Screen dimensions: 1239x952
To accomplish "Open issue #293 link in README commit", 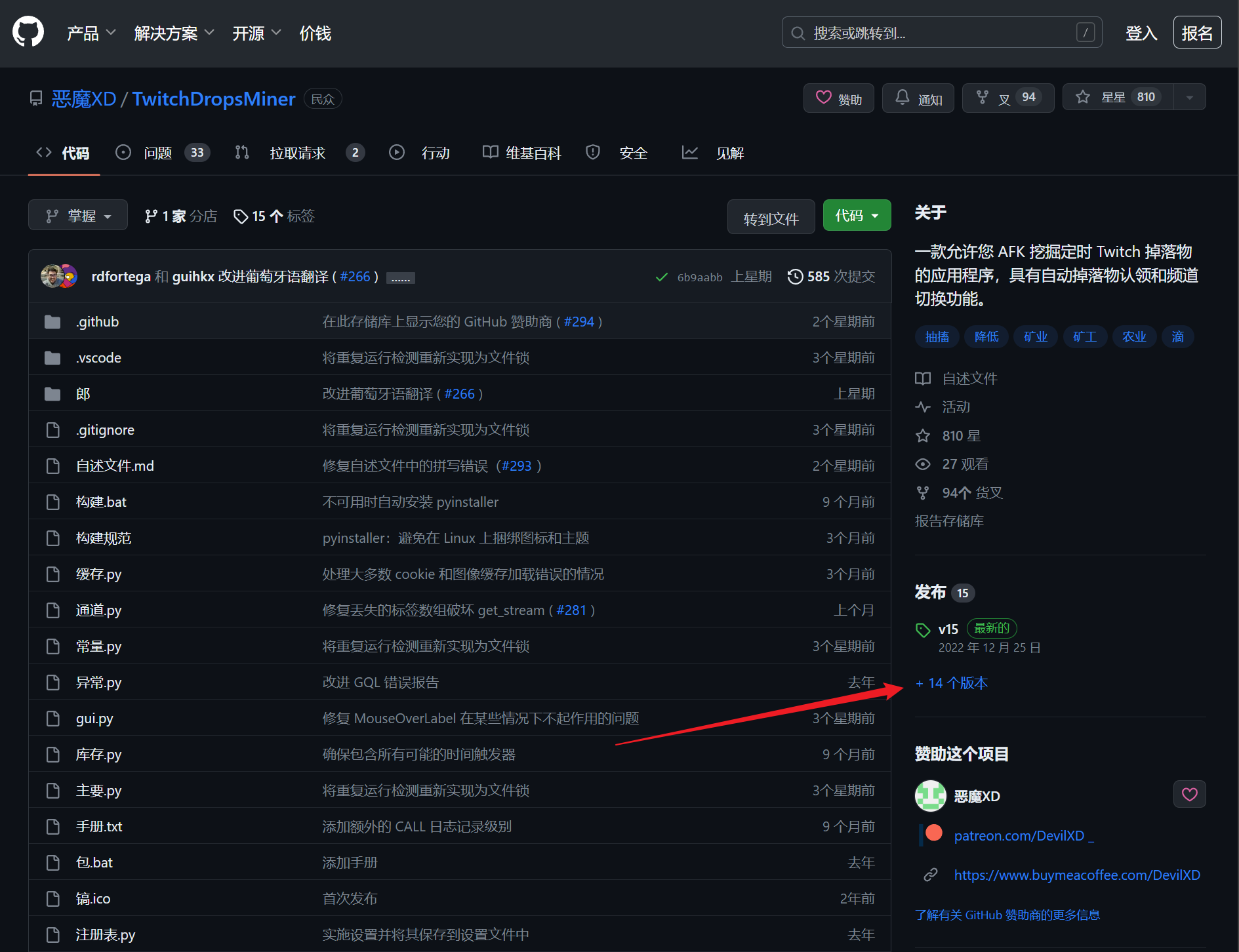I will (516, 466).
